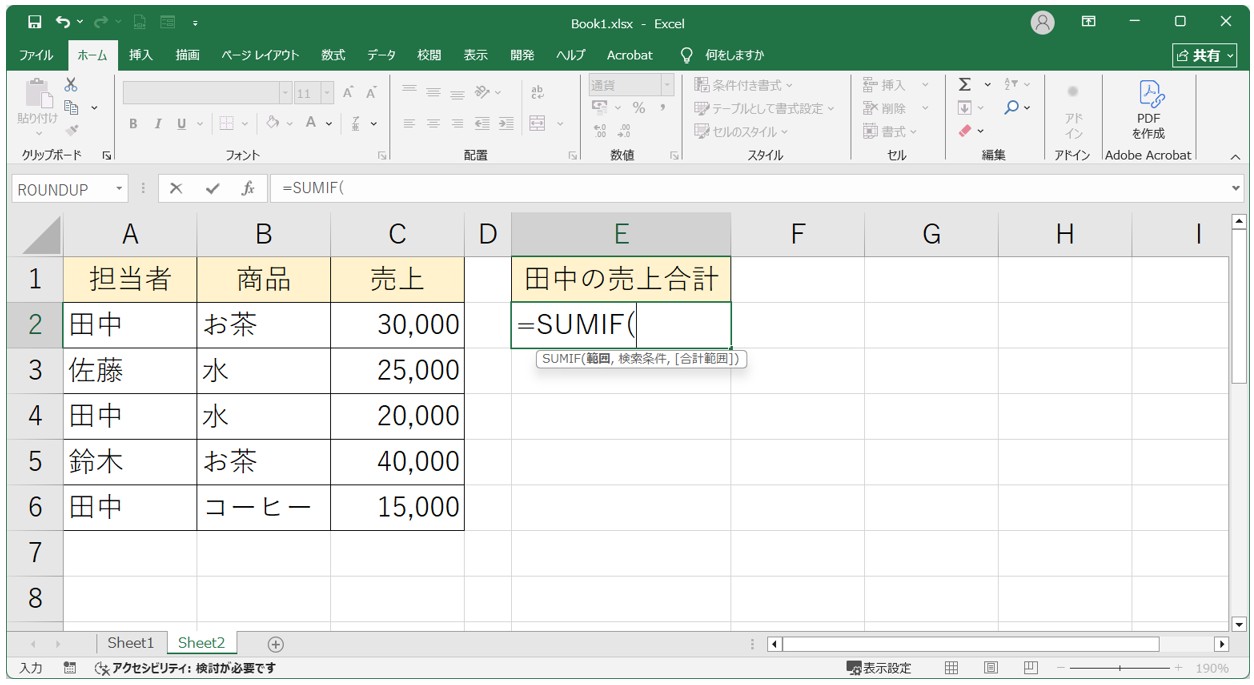
Task: Add new sheet with plus icon
Action: point(276,644)
